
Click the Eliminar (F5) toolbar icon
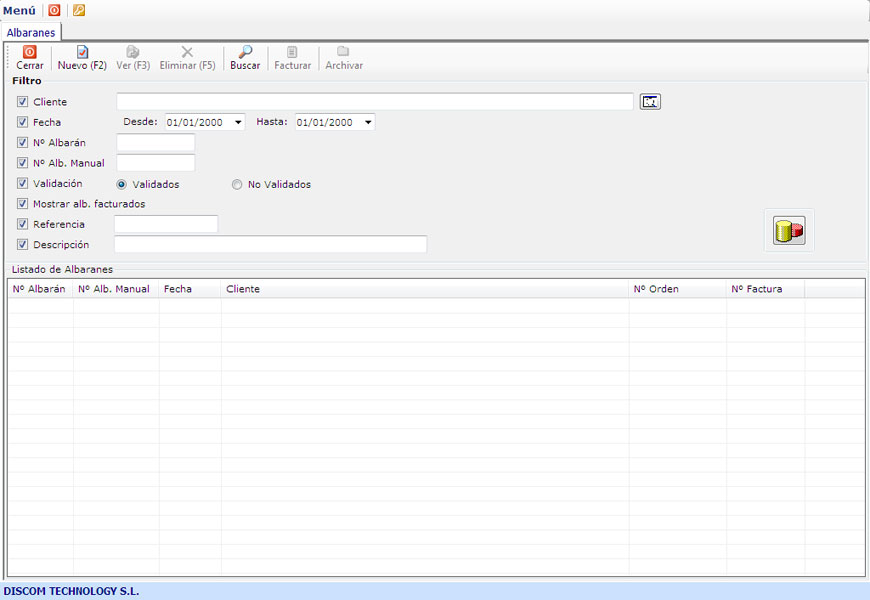coord(187,52)
